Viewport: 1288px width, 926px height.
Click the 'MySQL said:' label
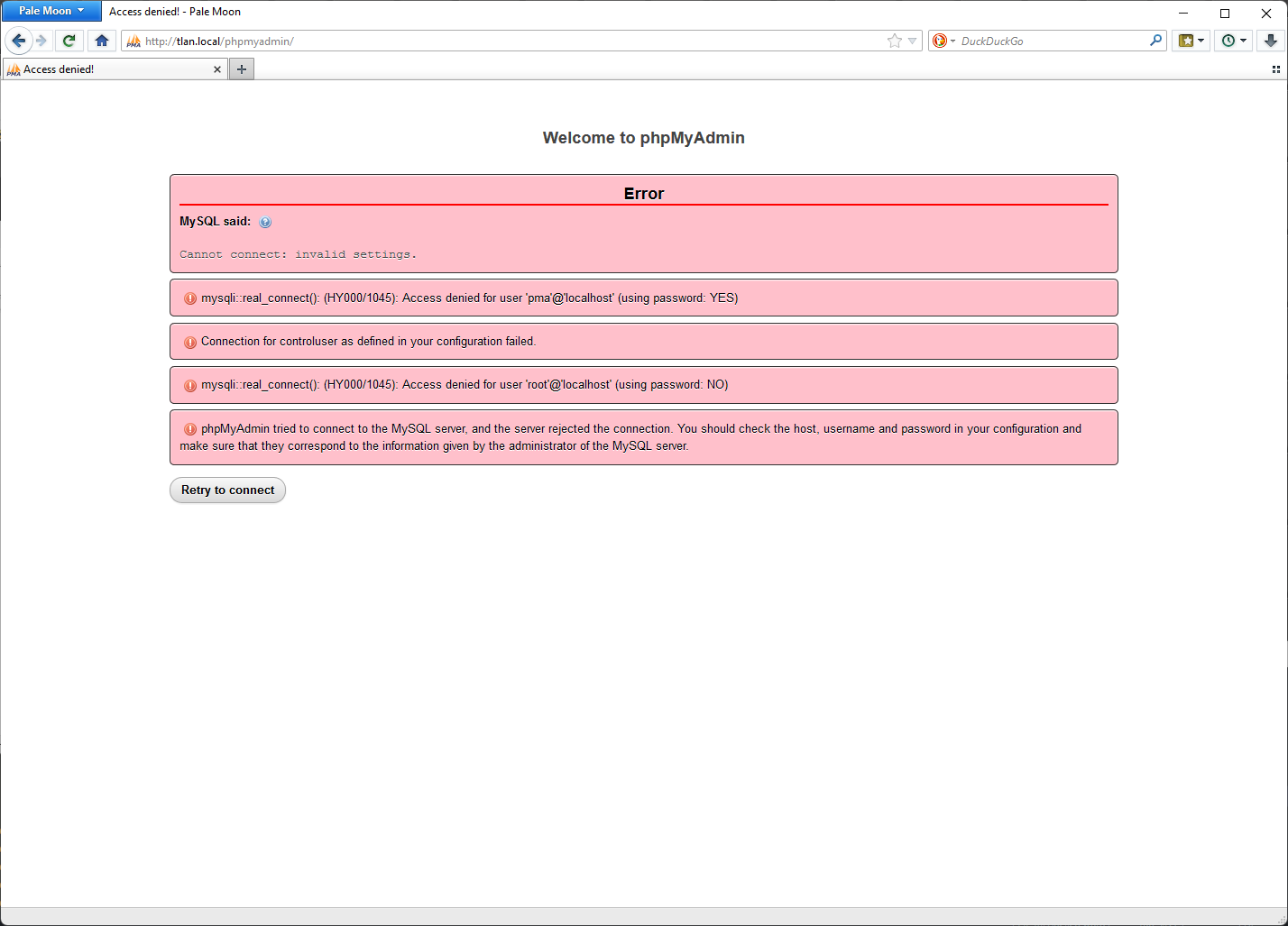tap(215, 221)
